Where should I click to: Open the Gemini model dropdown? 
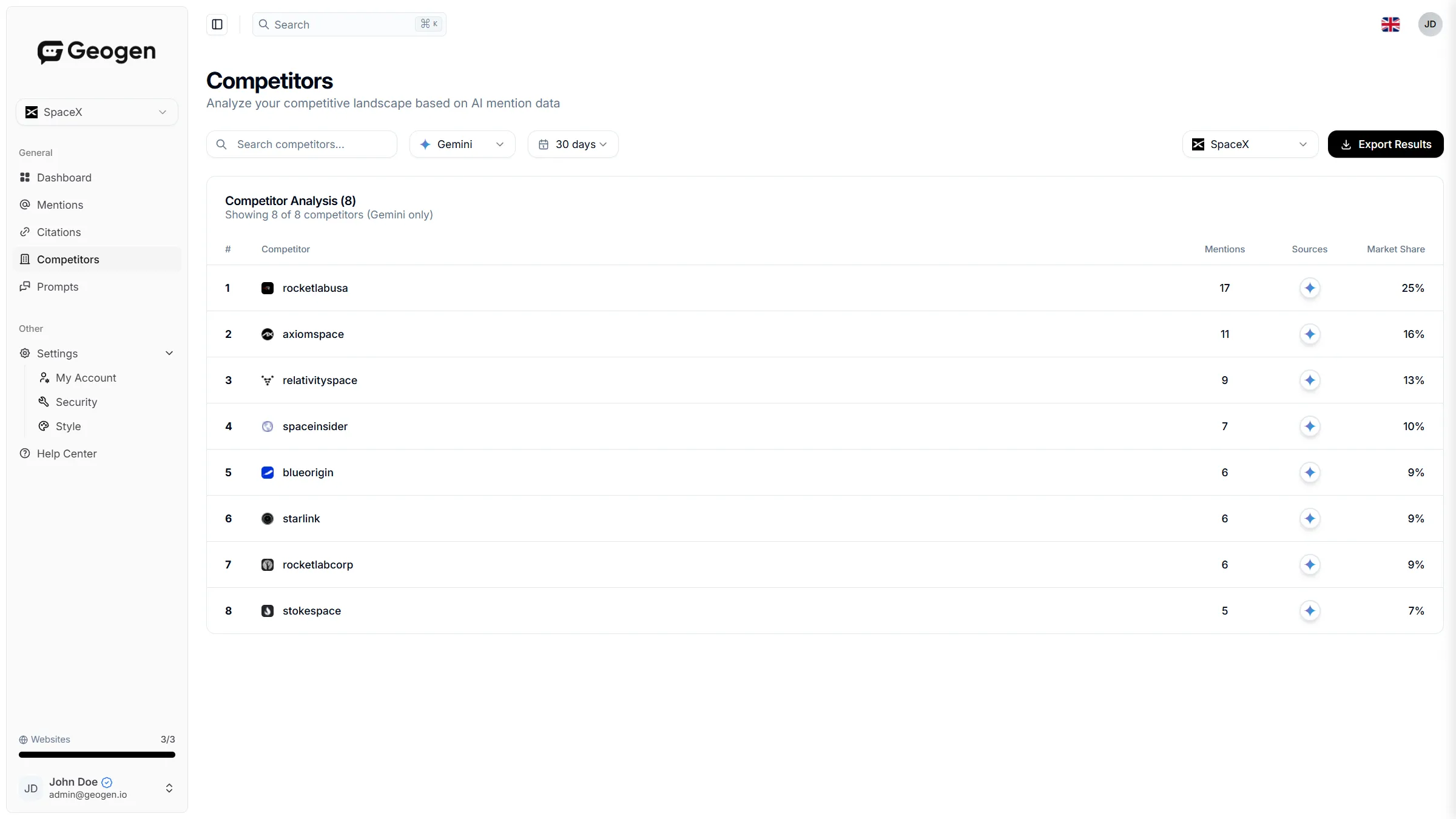(462, 144)
